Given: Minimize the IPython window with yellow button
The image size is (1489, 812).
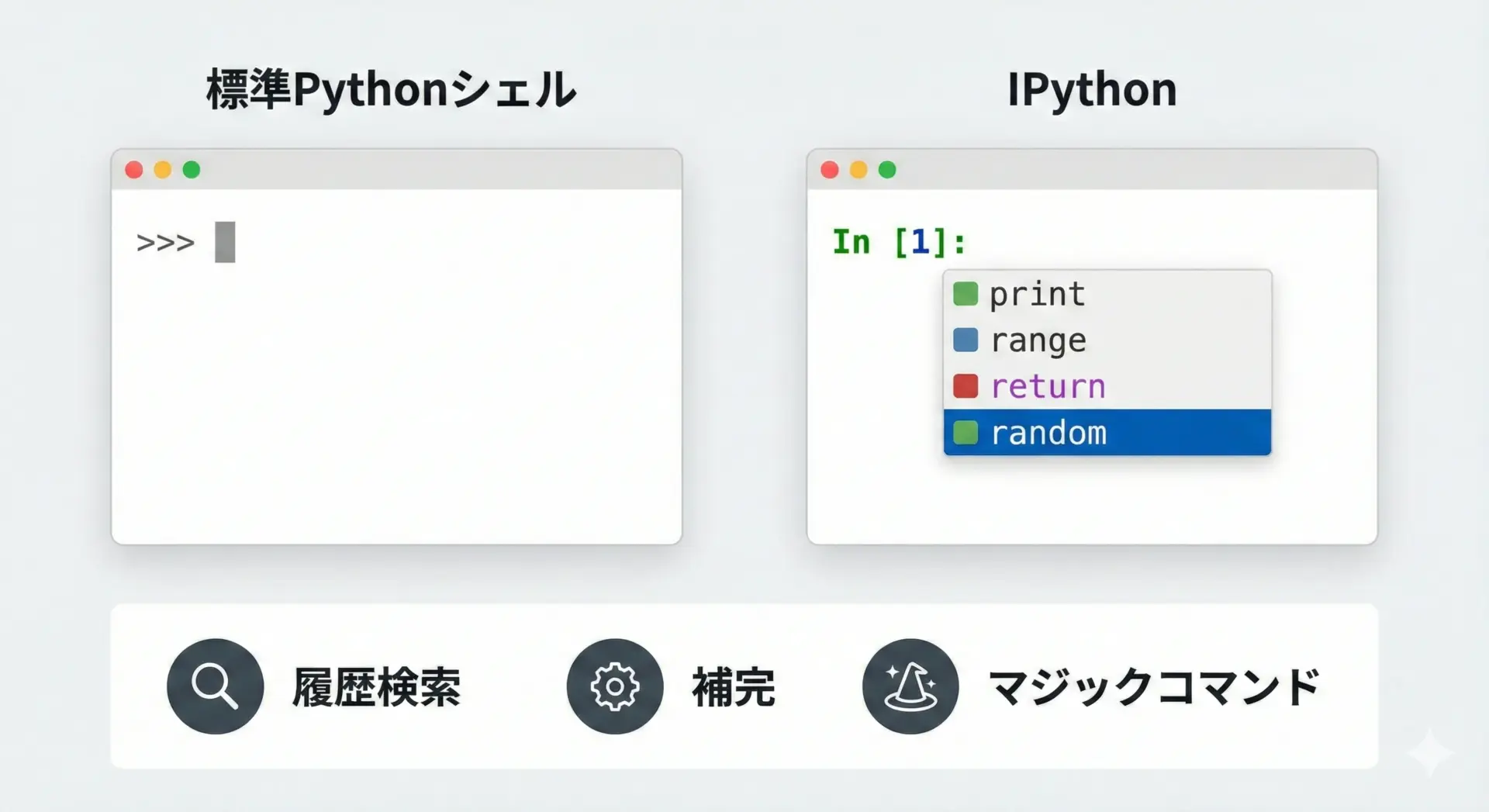Looking at the screenshot, I should click(x=859, y=170).
